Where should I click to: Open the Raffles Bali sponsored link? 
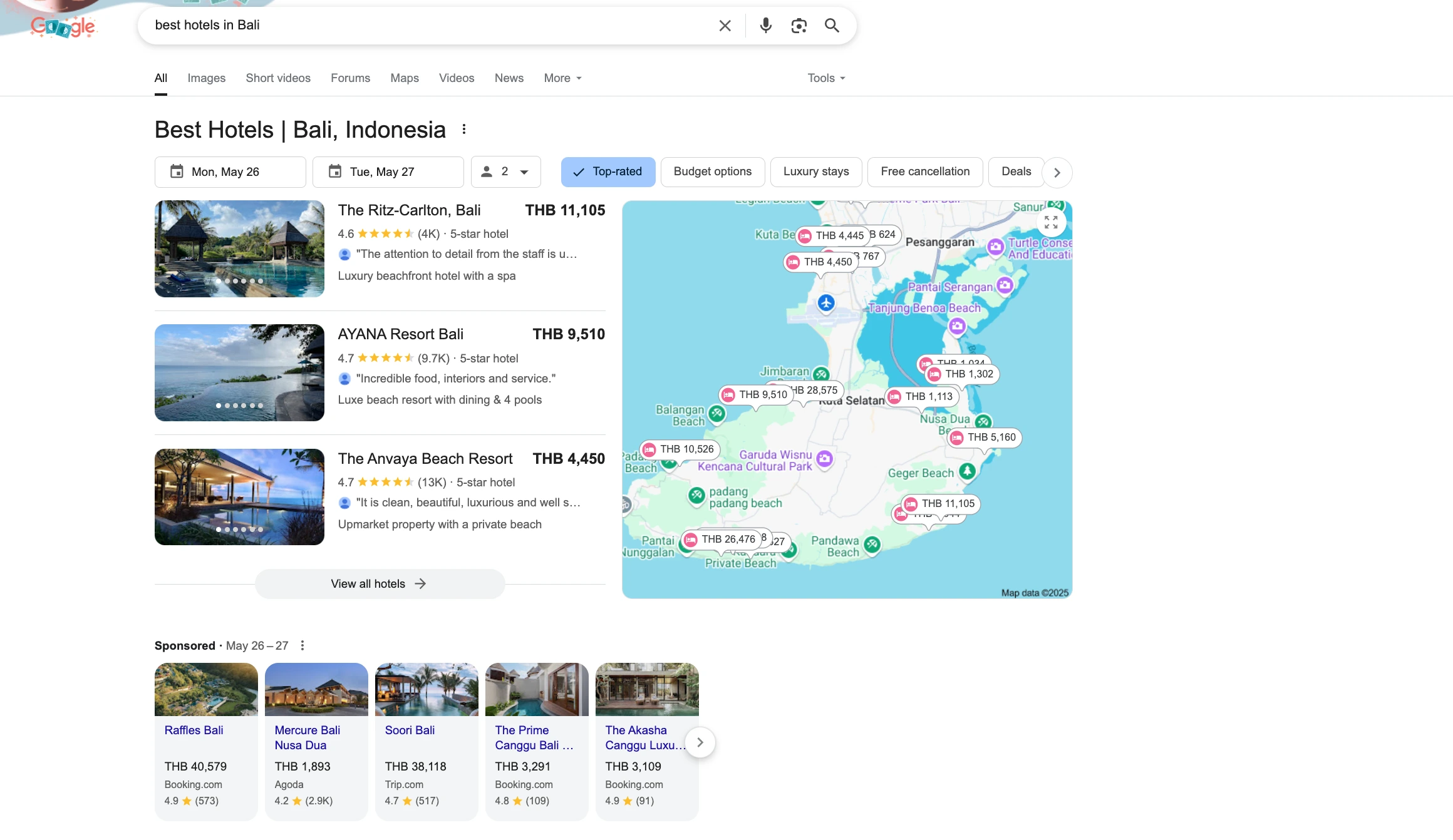coord(194,730)
